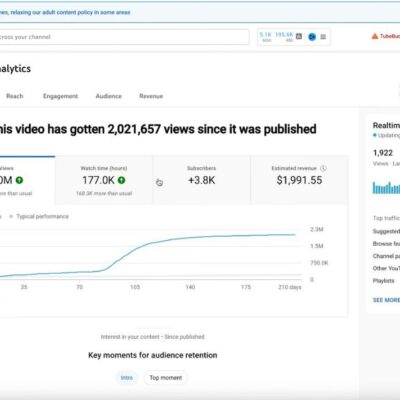Screen dimensions: 400x400
Task: Click the 1,922 realtime views number
Action: [383, 153]
